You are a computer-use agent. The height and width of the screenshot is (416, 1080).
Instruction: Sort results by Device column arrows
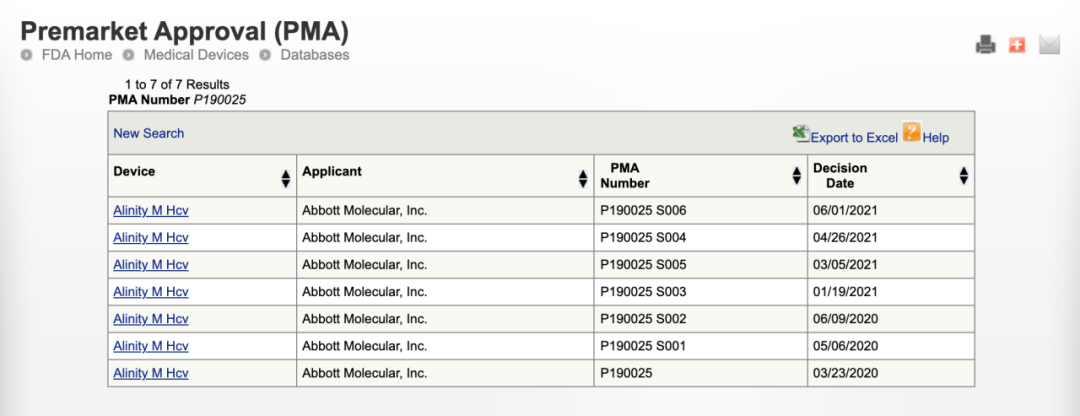point(286,178)
